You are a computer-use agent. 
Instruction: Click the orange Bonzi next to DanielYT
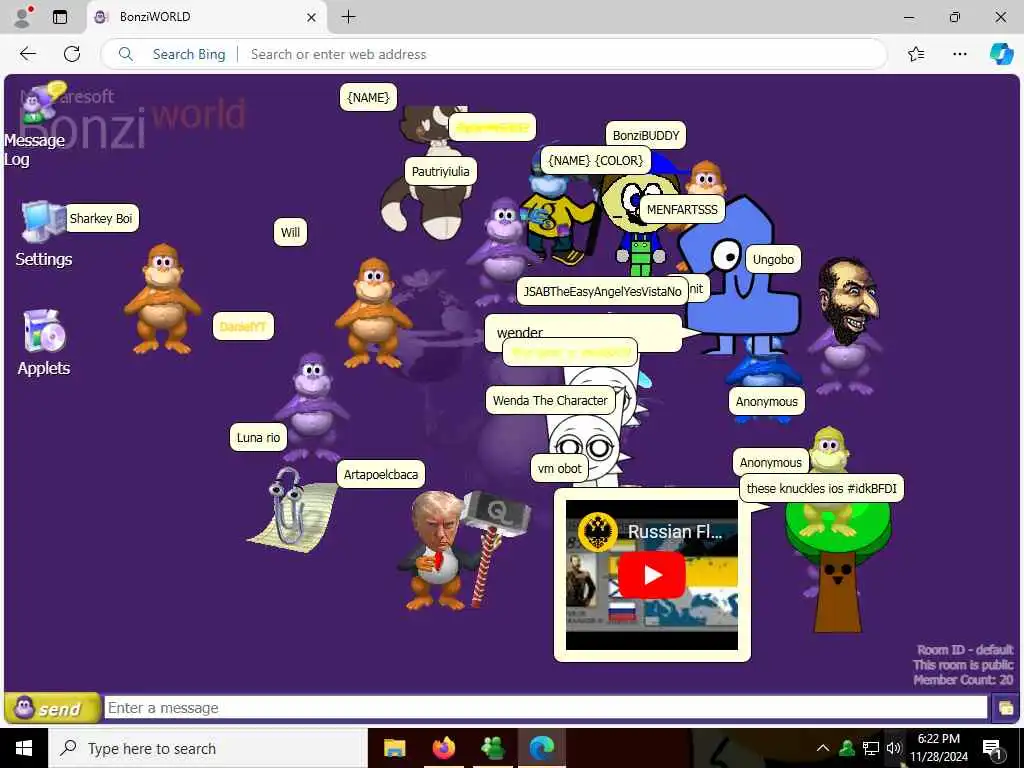click(x=162, y=299)
